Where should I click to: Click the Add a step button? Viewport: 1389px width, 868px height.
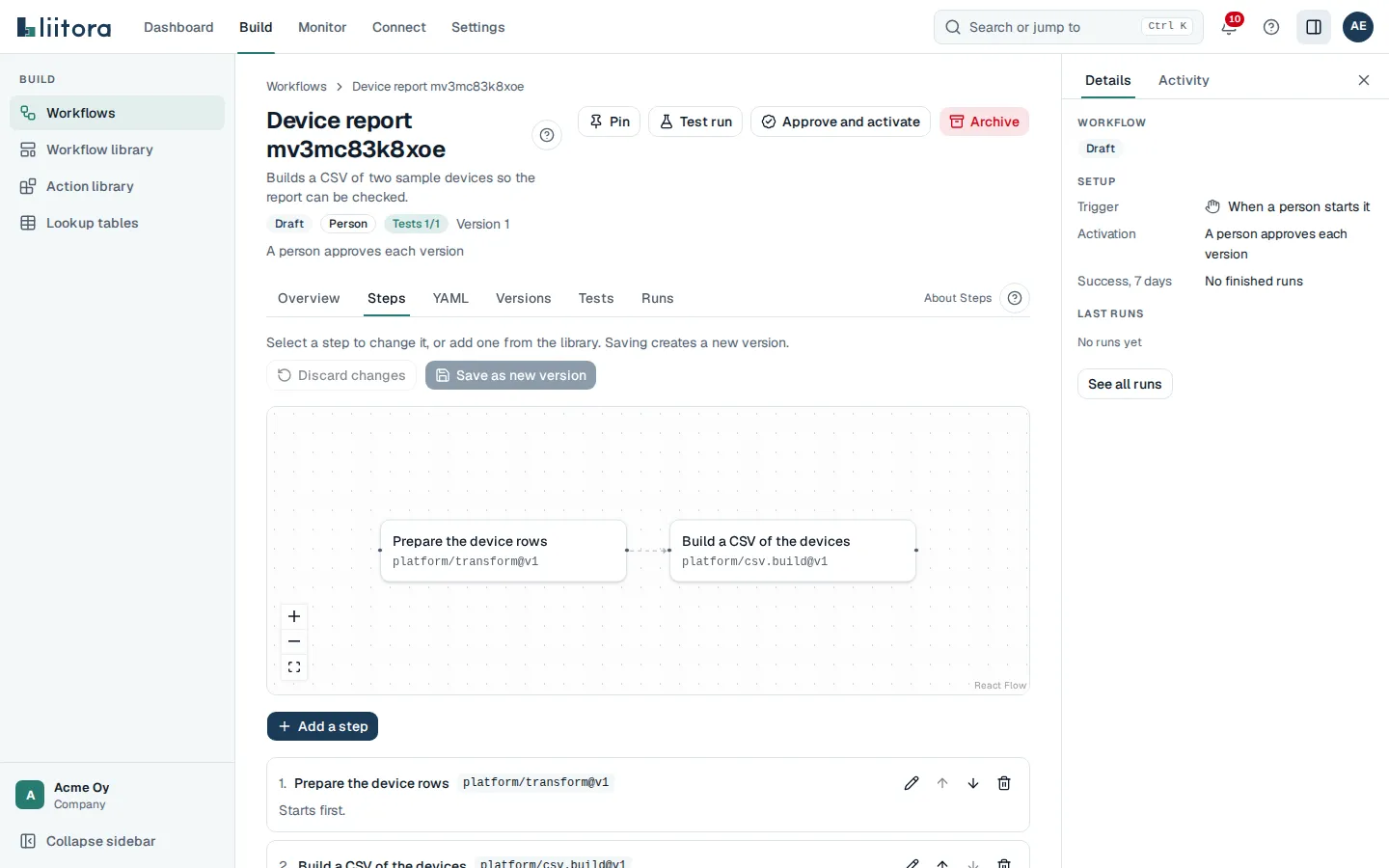tap(322, 726)
